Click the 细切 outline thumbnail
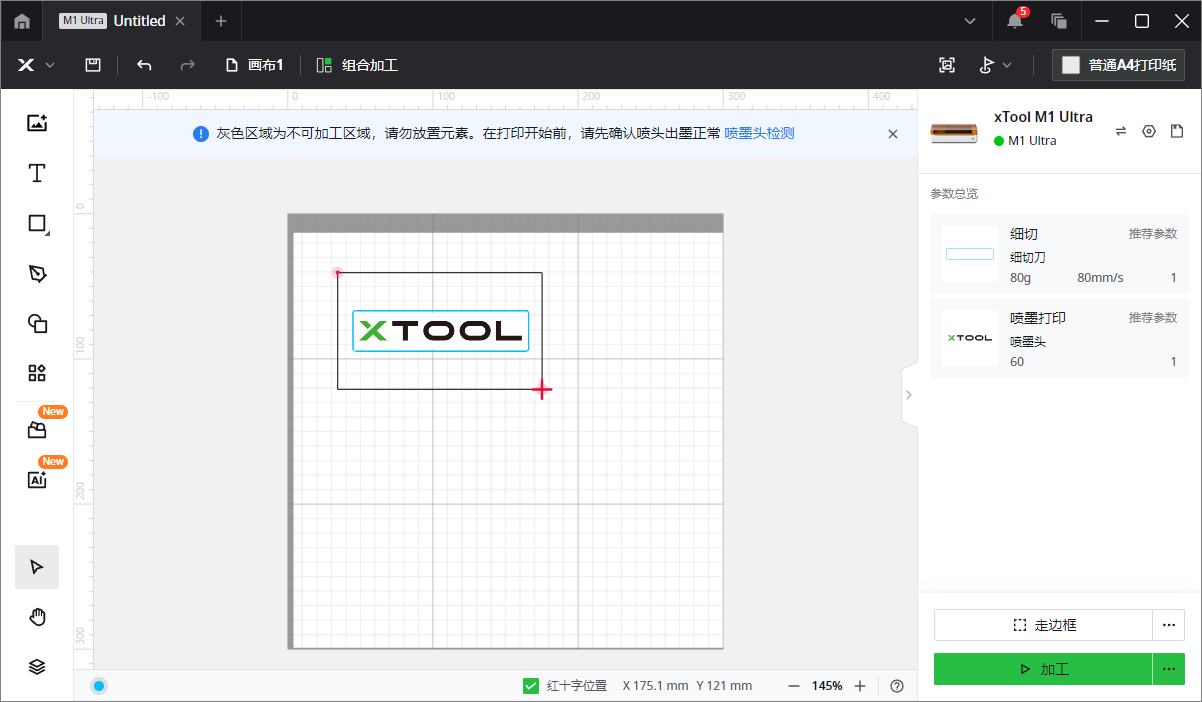 [x=970, y=254]
